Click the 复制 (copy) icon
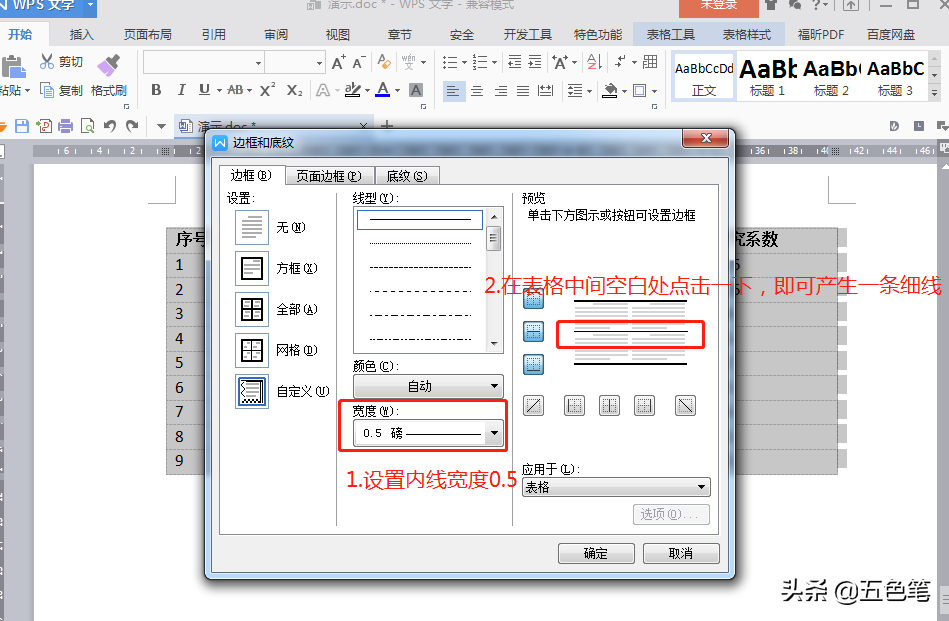The image size is (949, 621). point(47,90)
